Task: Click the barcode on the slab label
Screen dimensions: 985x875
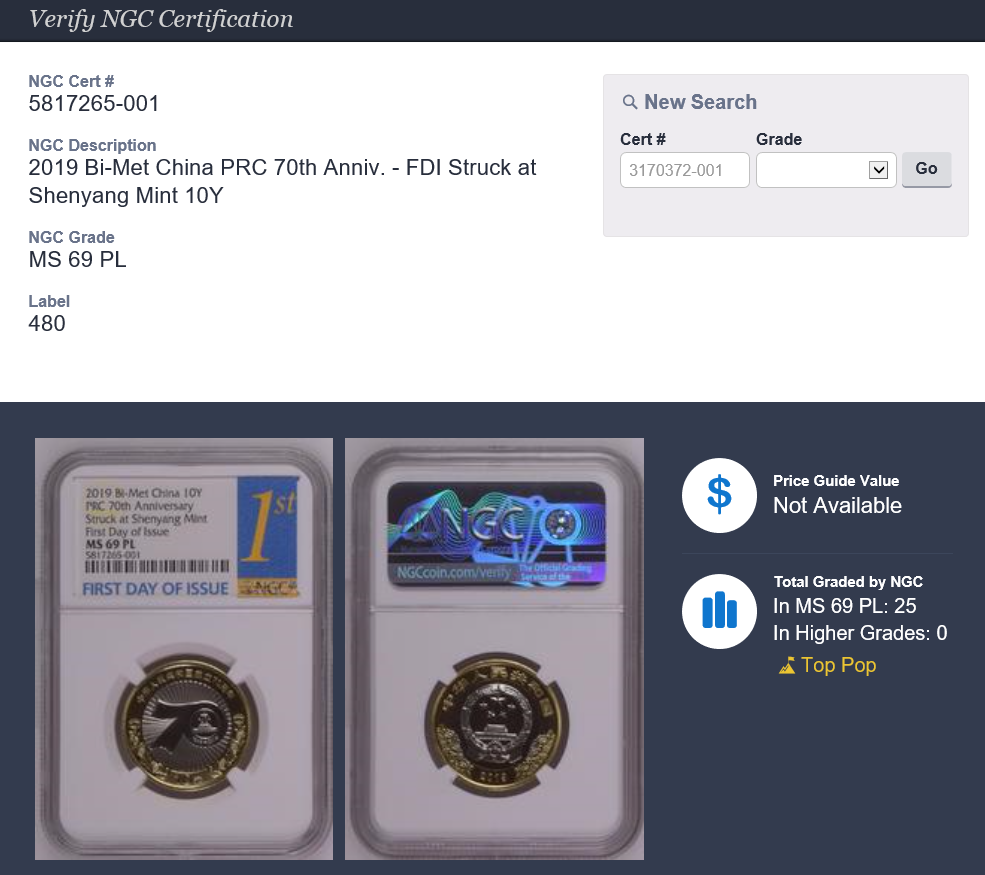Action: point(157,566)
